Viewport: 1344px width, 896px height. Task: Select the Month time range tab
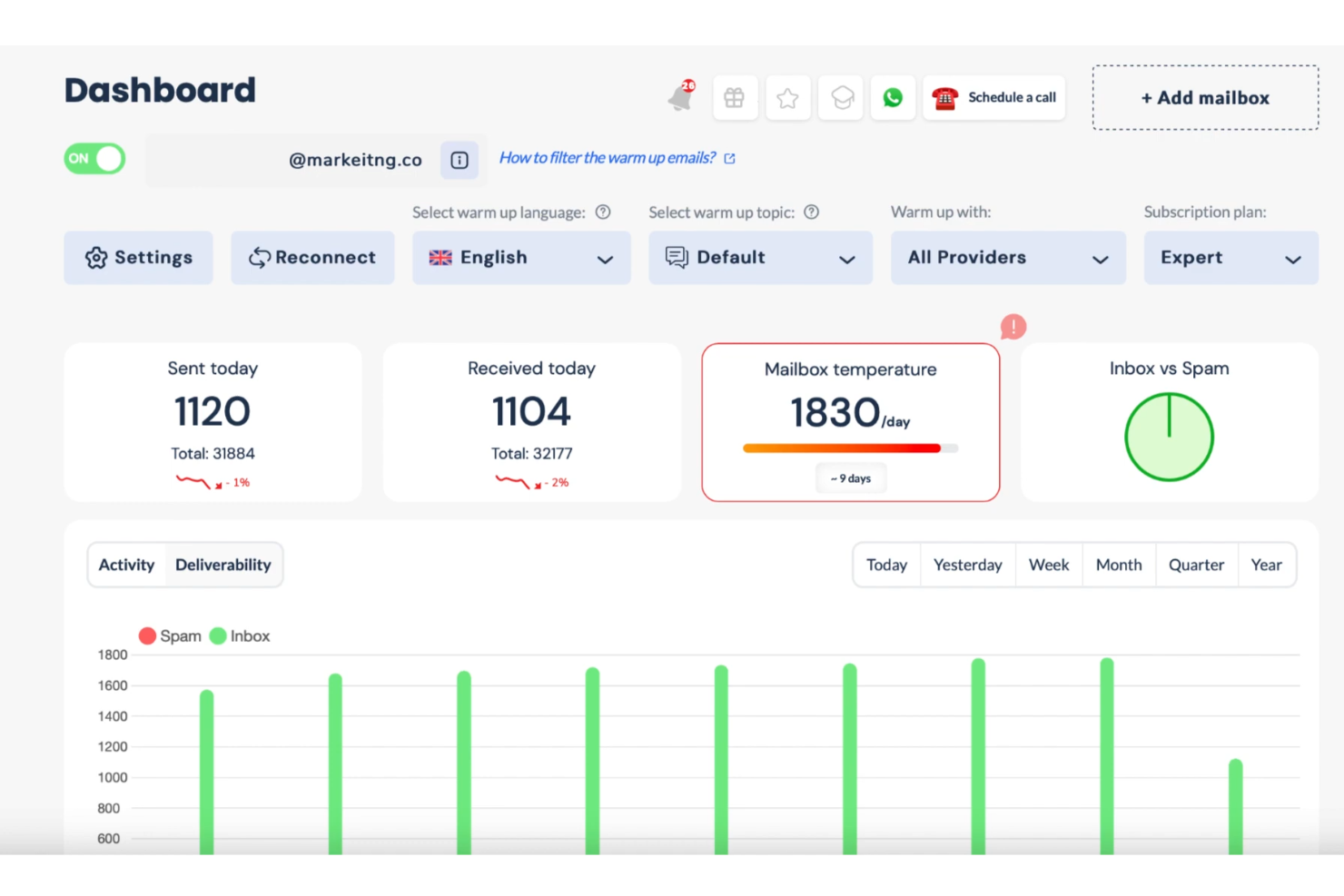click(1118, 565)
